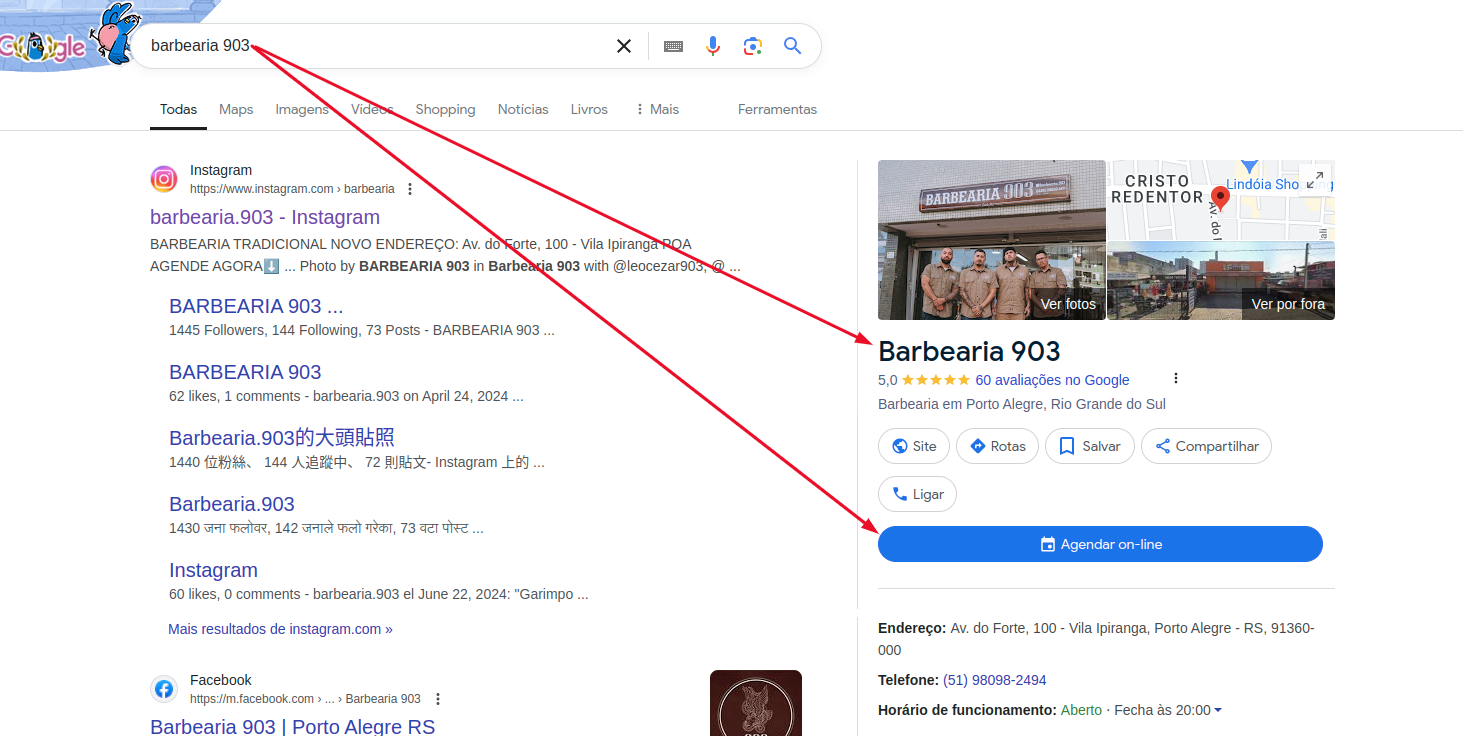Click the Rotas directions button
The height and width of the screenshot is (736, 1463).
coord(997,446)
